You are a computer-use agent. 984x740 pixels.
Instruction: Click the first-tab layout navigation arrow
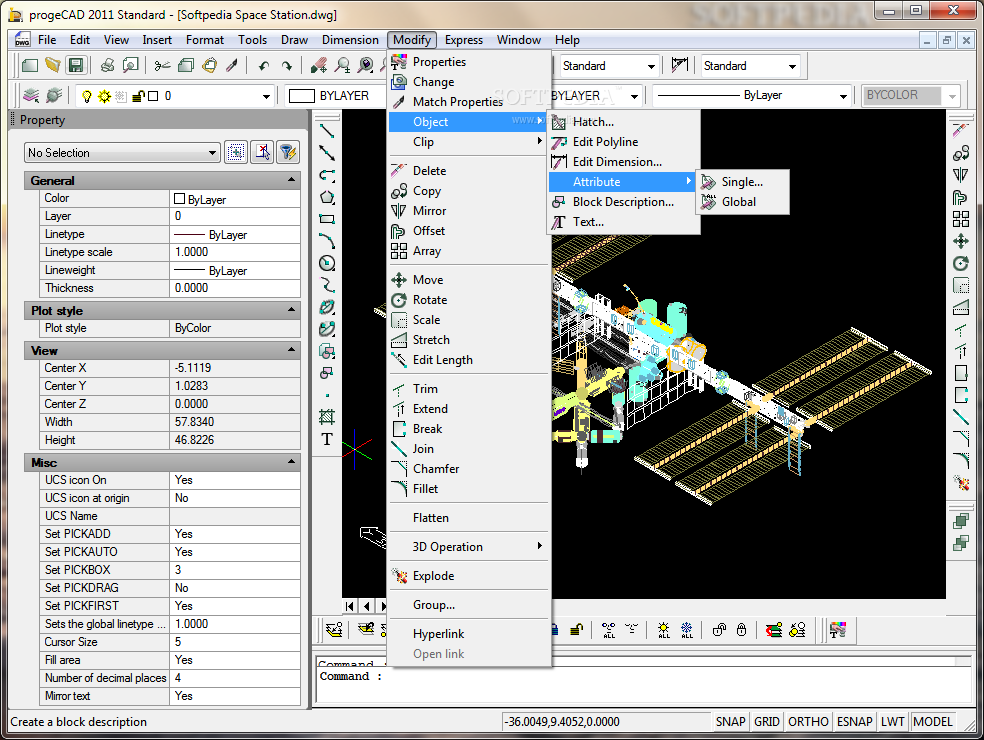[350, 606]
